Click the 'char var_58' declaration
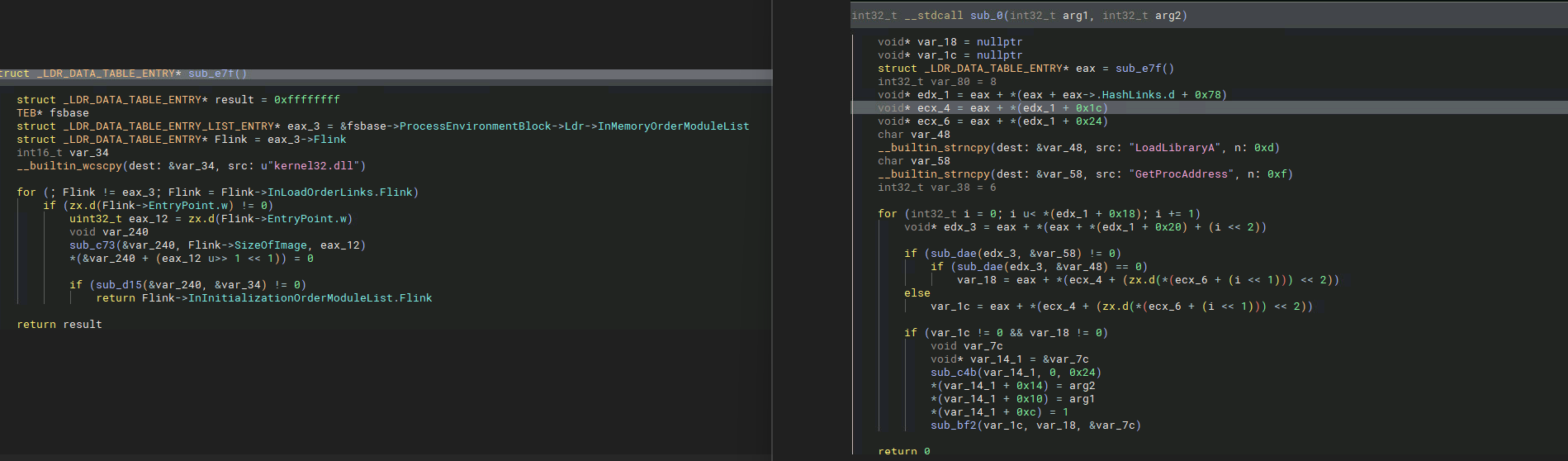The width and height of the screenshot is (1568, 461). (914, 161)
